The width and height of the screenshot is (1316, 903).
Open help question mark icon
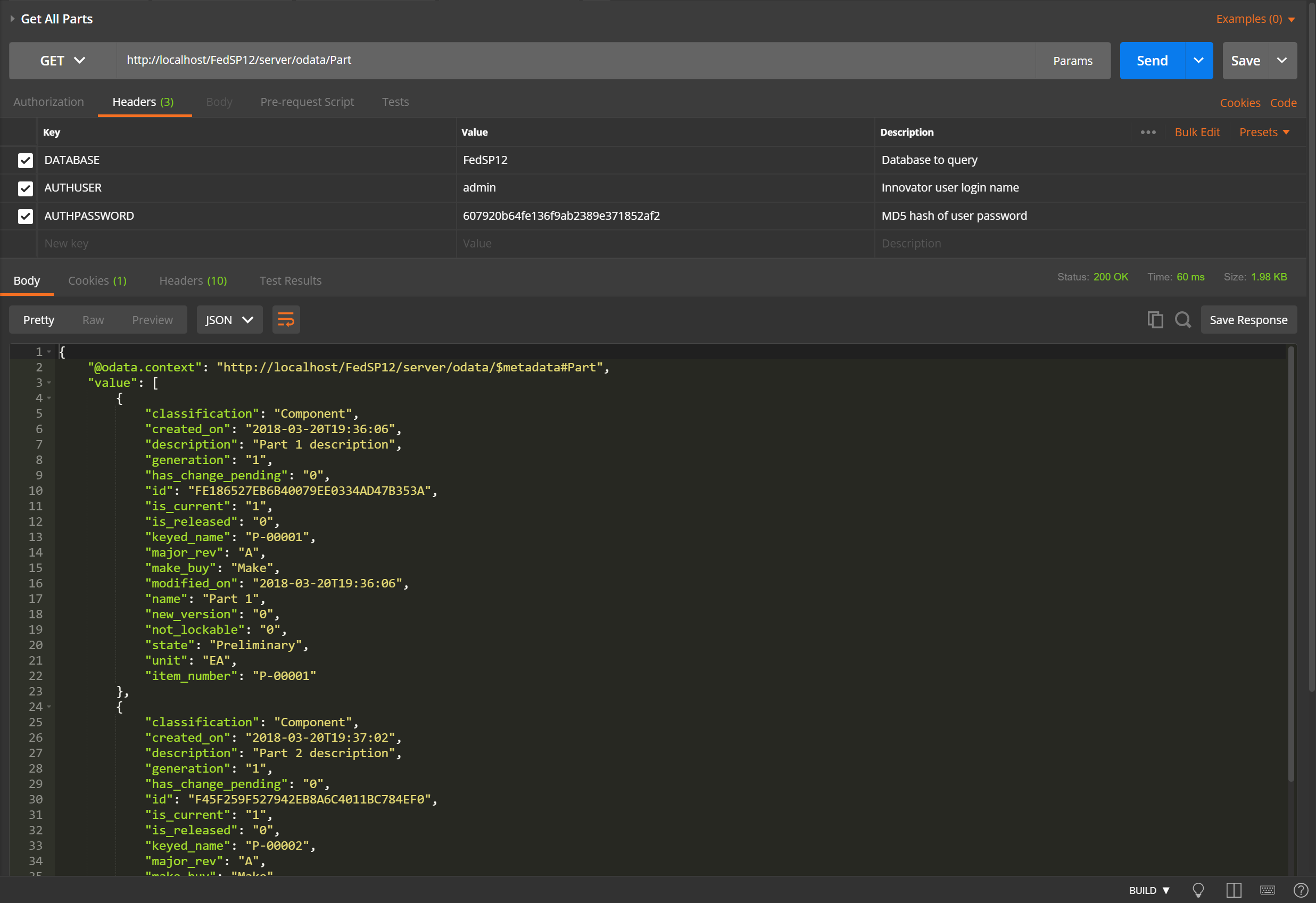tap(1301, 890)
